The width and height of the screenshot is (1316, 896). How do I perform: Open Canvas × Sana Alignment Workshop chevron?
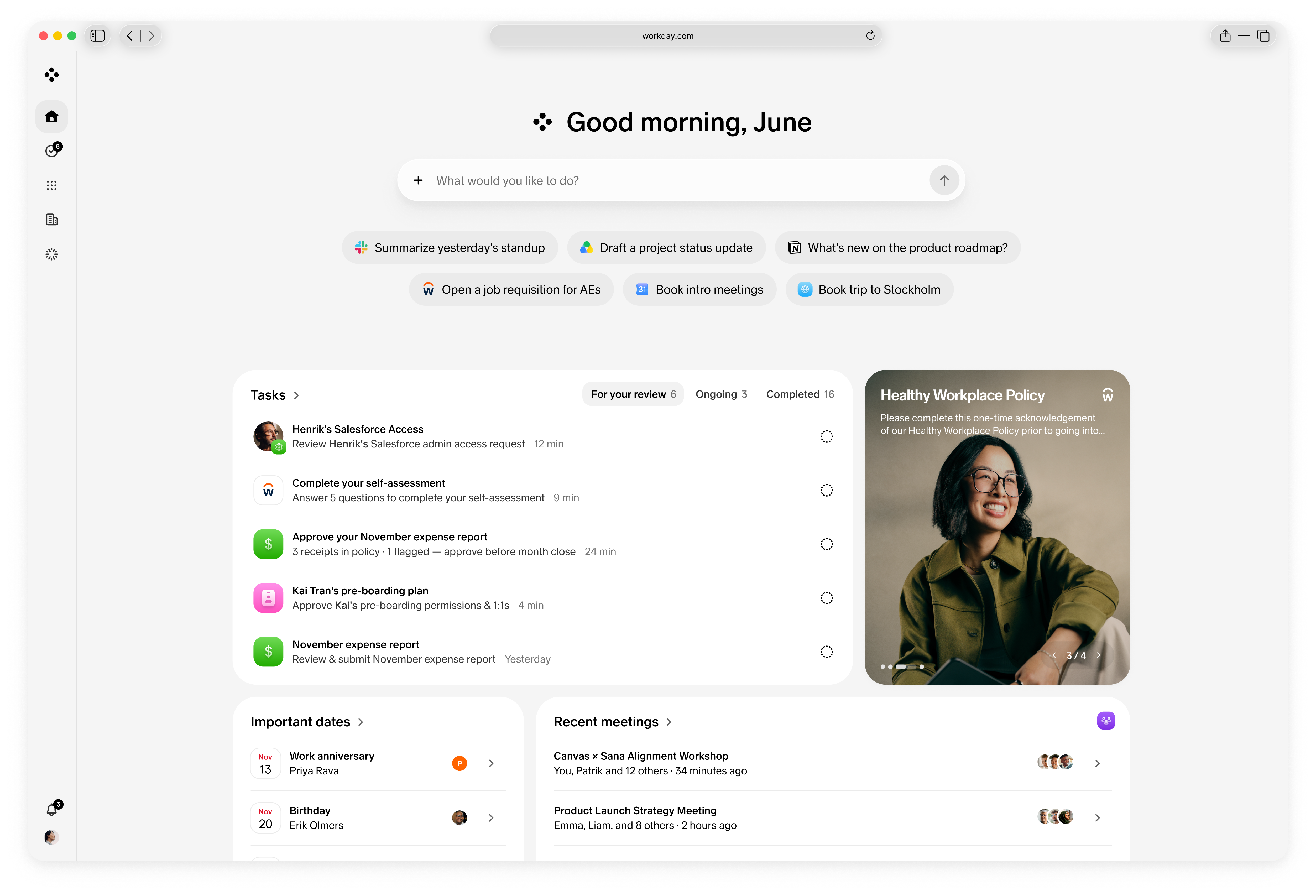[1098, 763]
